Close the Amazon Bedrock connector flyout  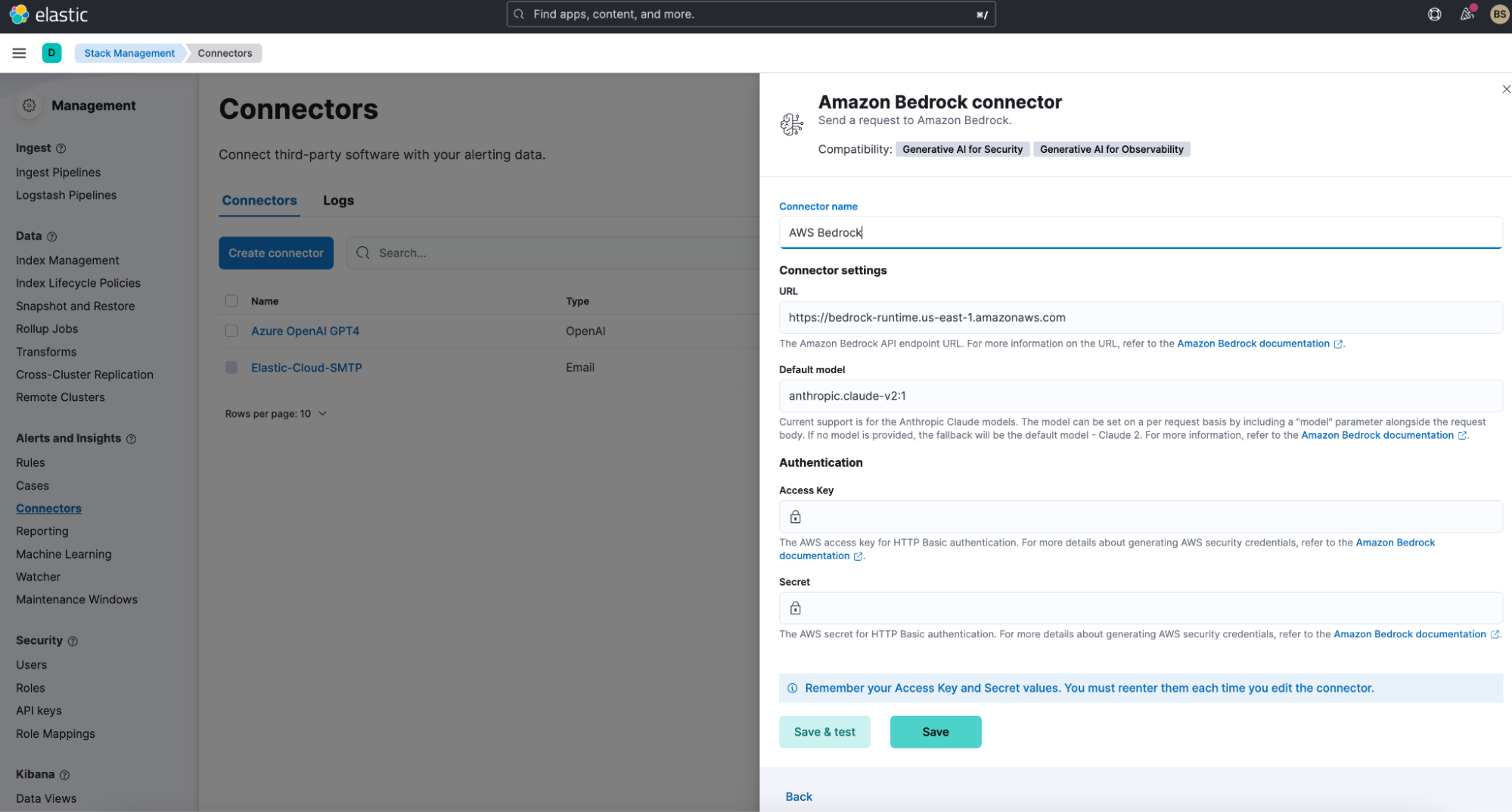(1506, 89)
